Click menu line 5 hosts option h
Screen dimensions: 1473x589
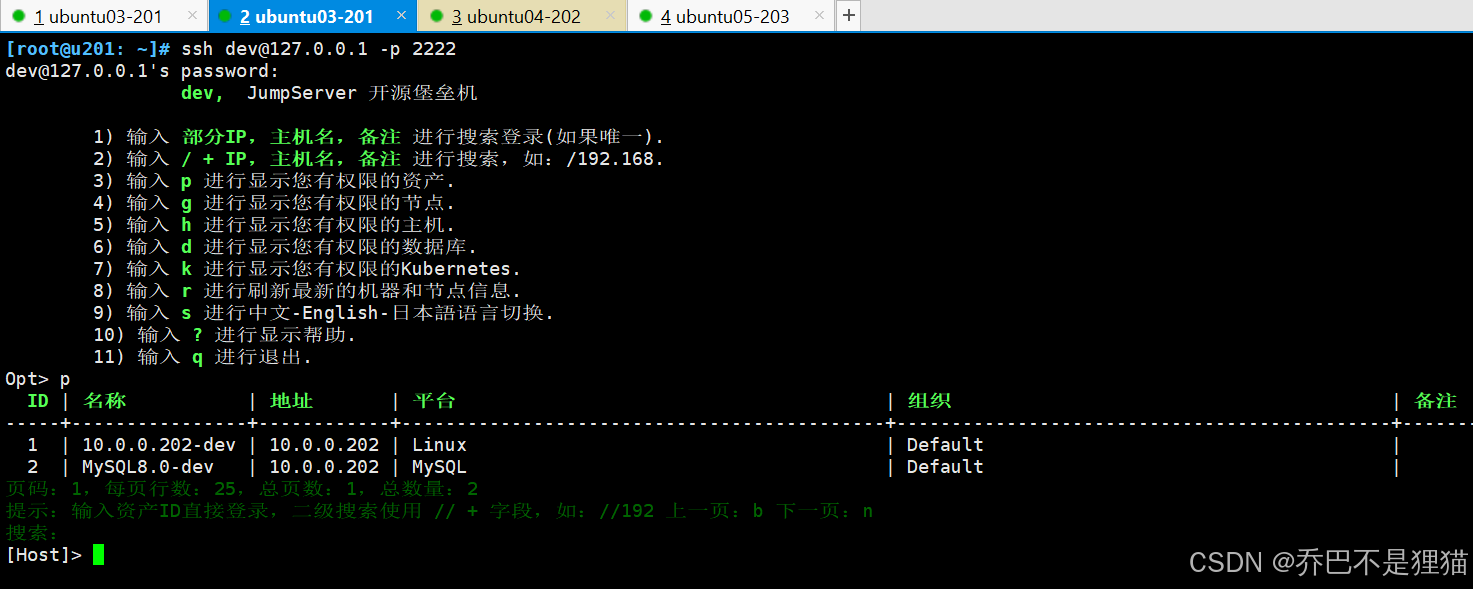274,225
